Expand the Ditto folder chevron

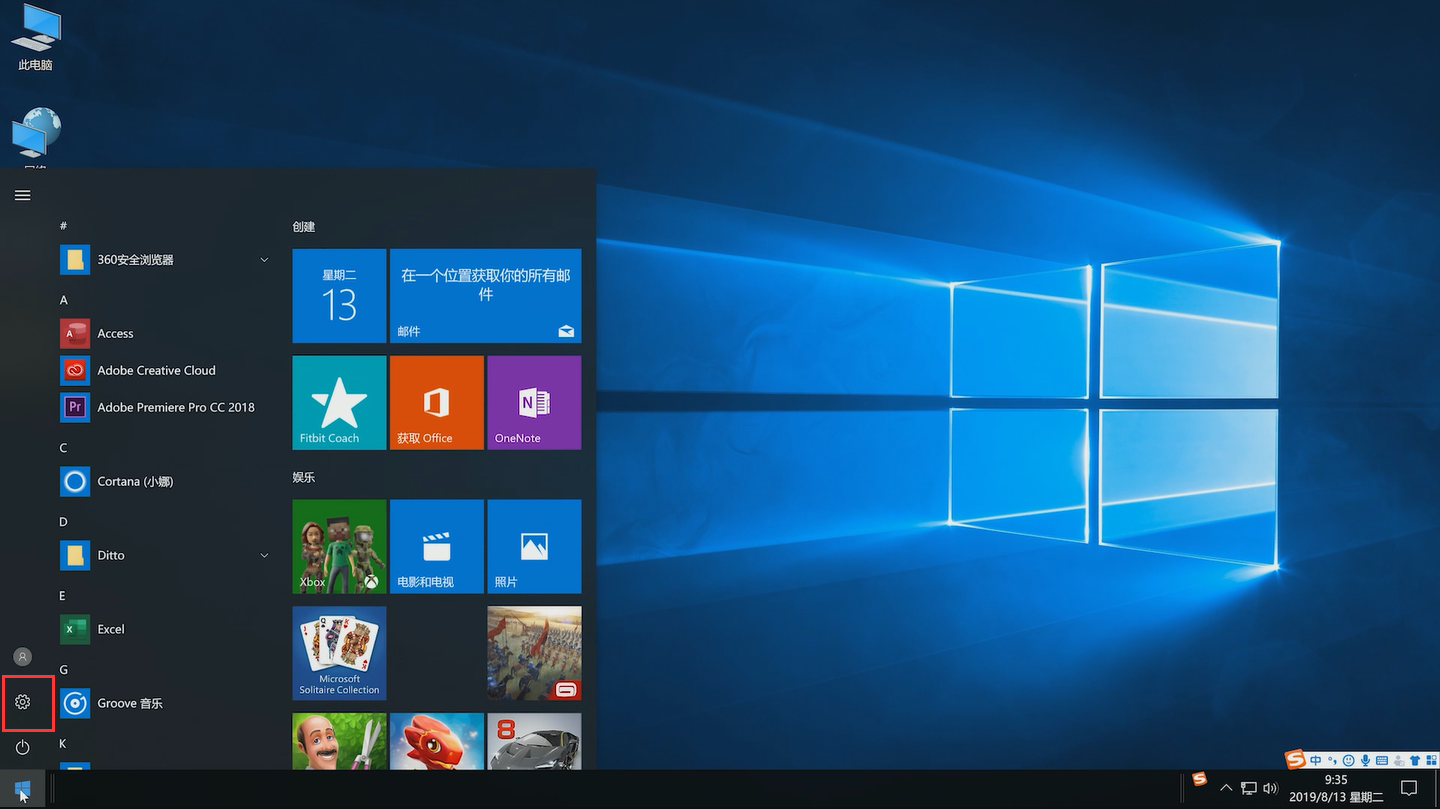click(264, 555)
